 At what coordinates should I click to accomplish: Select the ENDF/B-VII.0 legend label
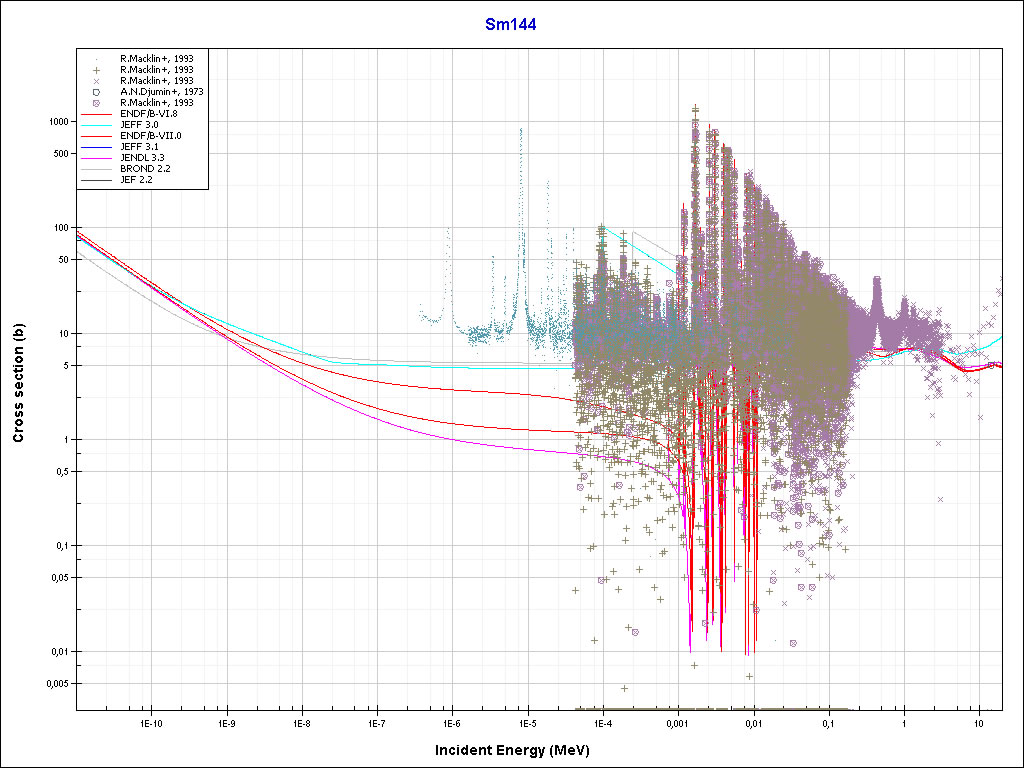150,135
